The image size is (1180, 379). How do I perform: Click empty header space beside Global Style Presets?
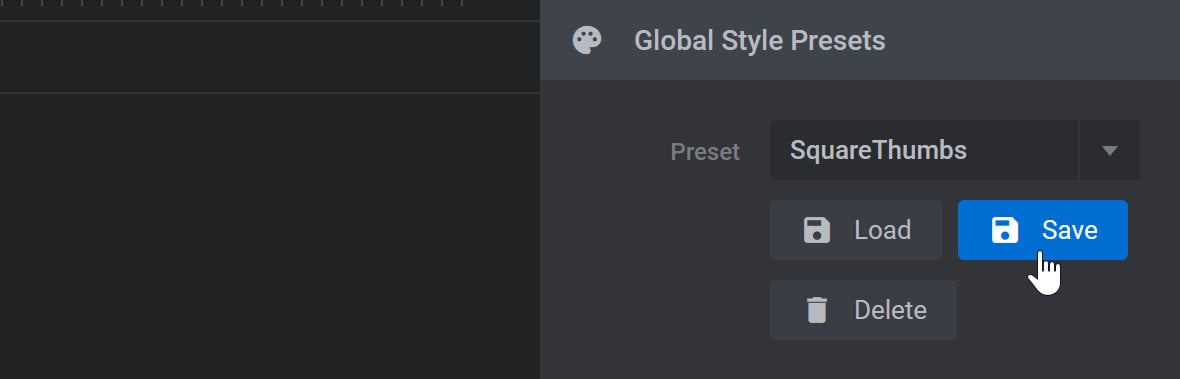click(1031, 41)
